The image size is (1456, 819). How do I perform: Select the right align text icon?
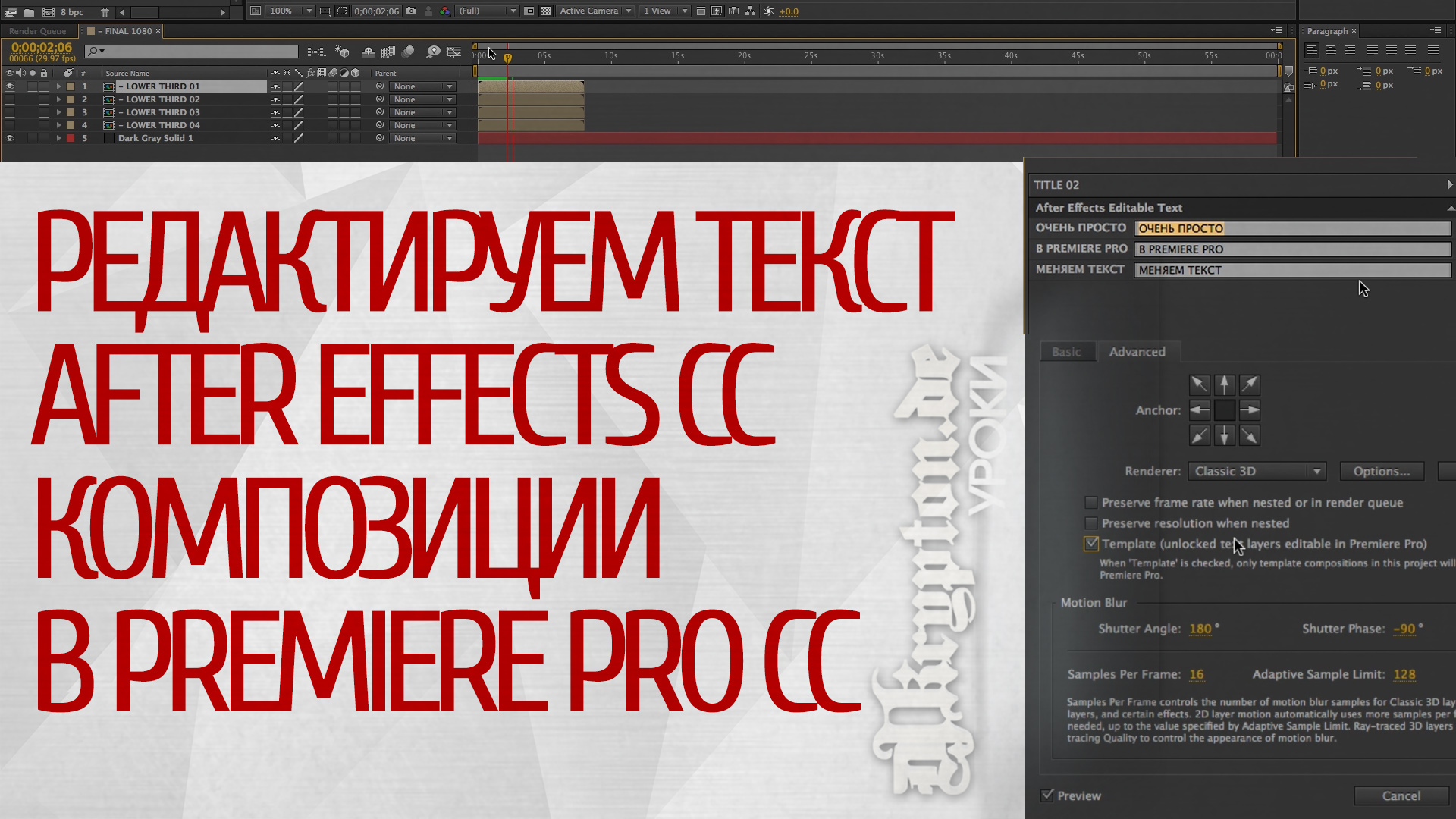pyautogui.click(x=1350, y=51)
